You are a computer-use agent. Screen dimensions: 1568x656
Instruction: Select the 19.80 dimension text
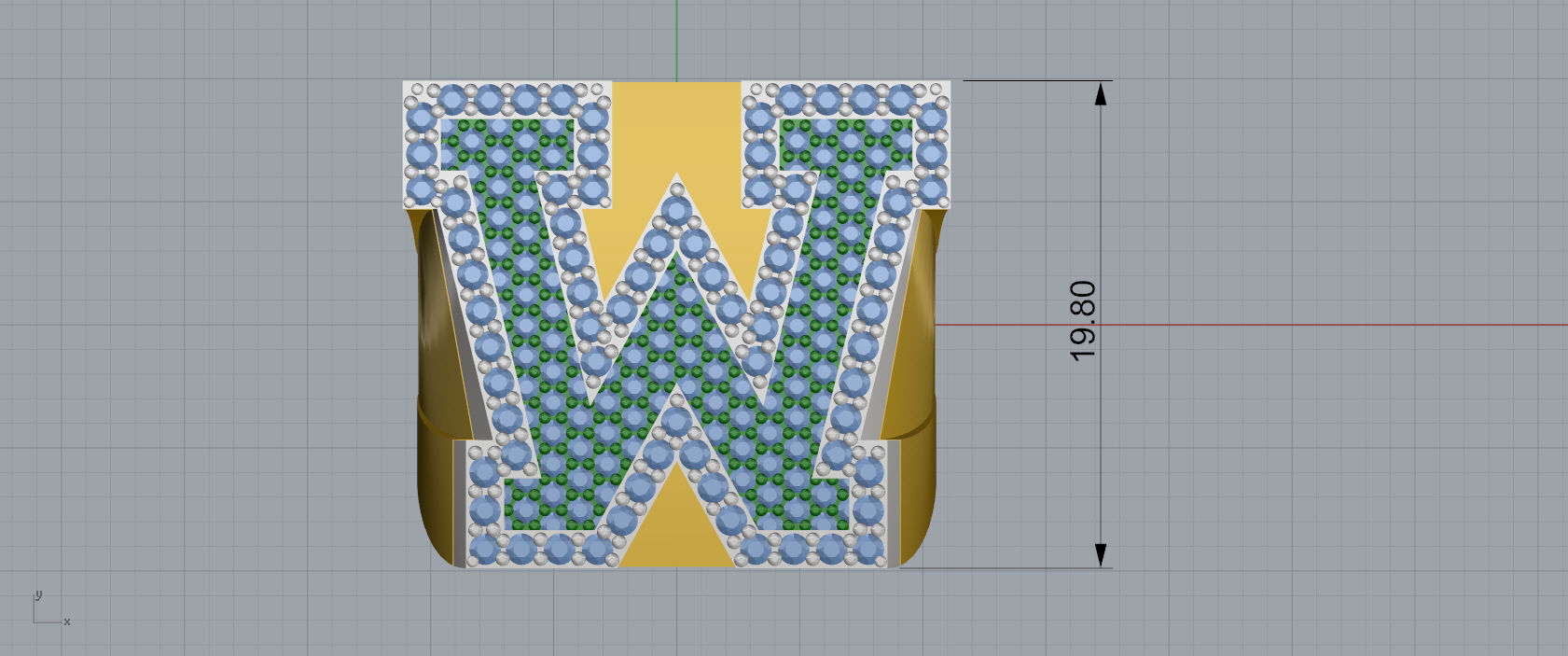[1083, 321]
